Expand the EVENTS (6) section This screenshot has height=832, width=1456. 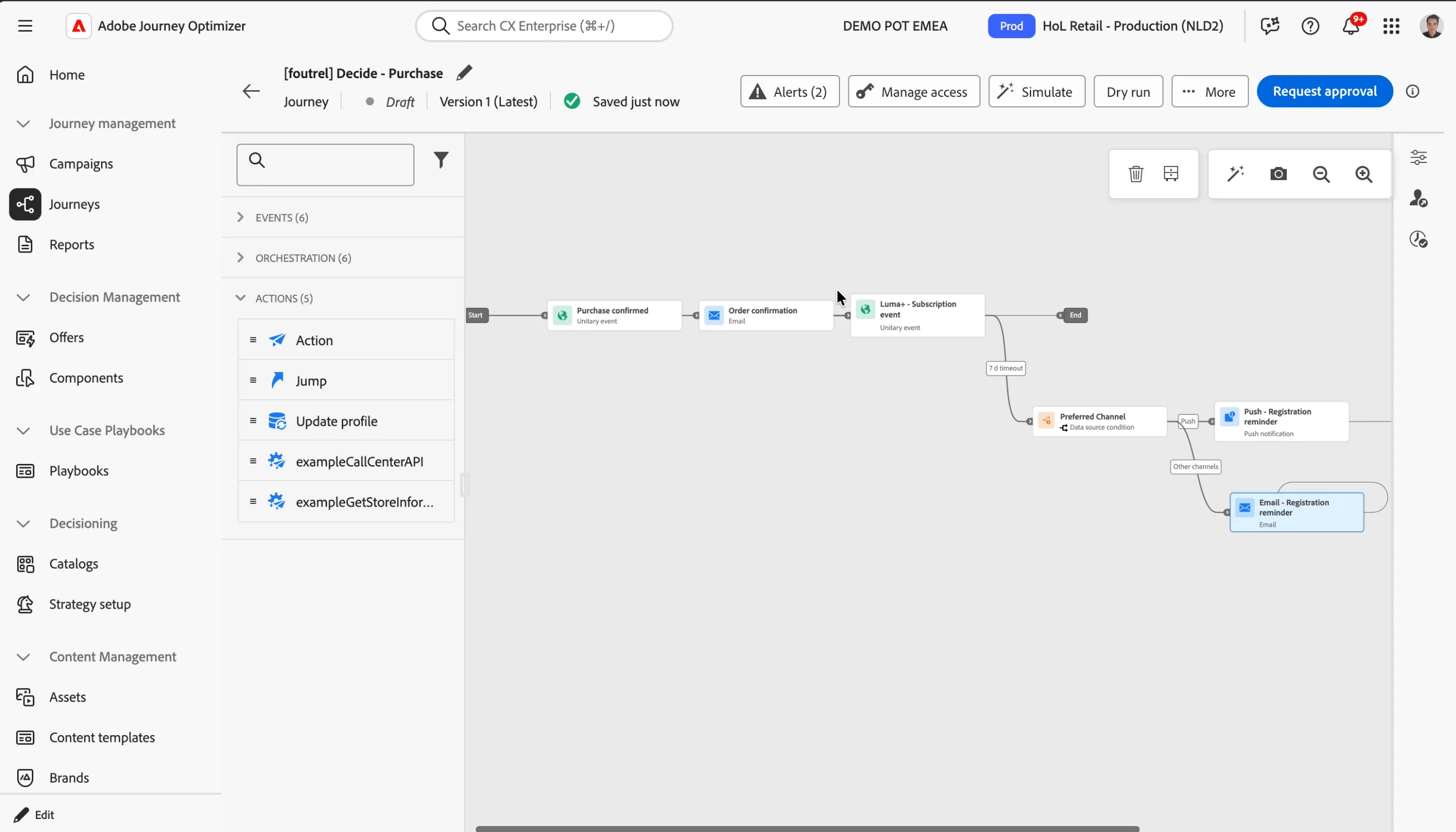pyautogui.click(x=342, y=217)
